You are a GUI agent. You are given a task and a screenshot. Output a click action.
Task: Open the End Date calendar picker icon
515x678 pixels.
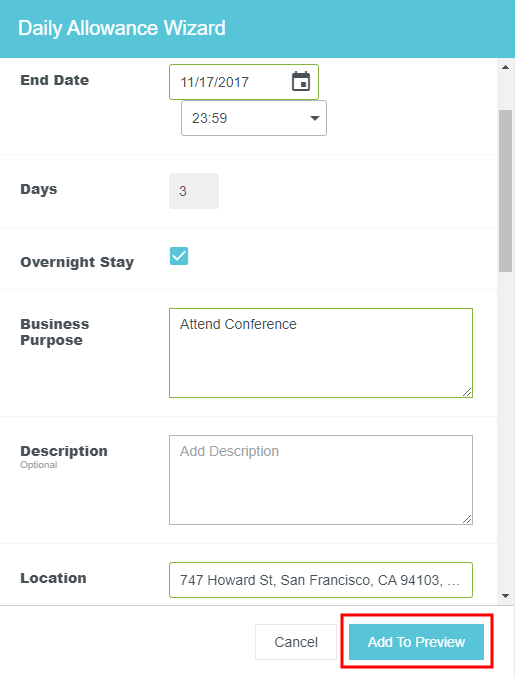coord(301,82)
